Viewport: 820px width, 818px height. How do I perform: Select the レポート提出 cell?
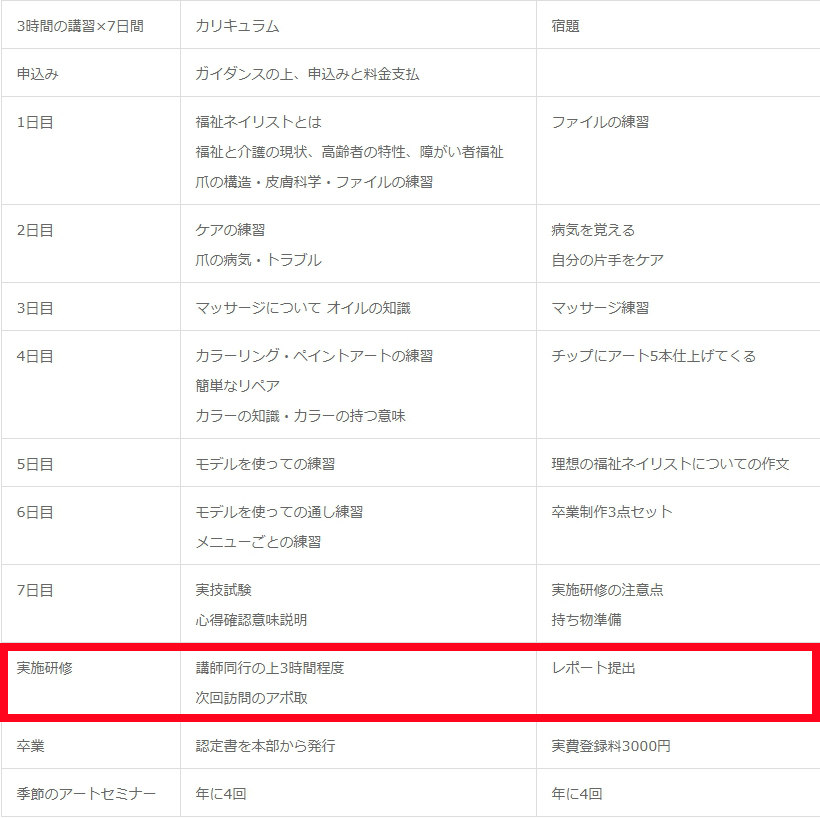coord(593,668)
